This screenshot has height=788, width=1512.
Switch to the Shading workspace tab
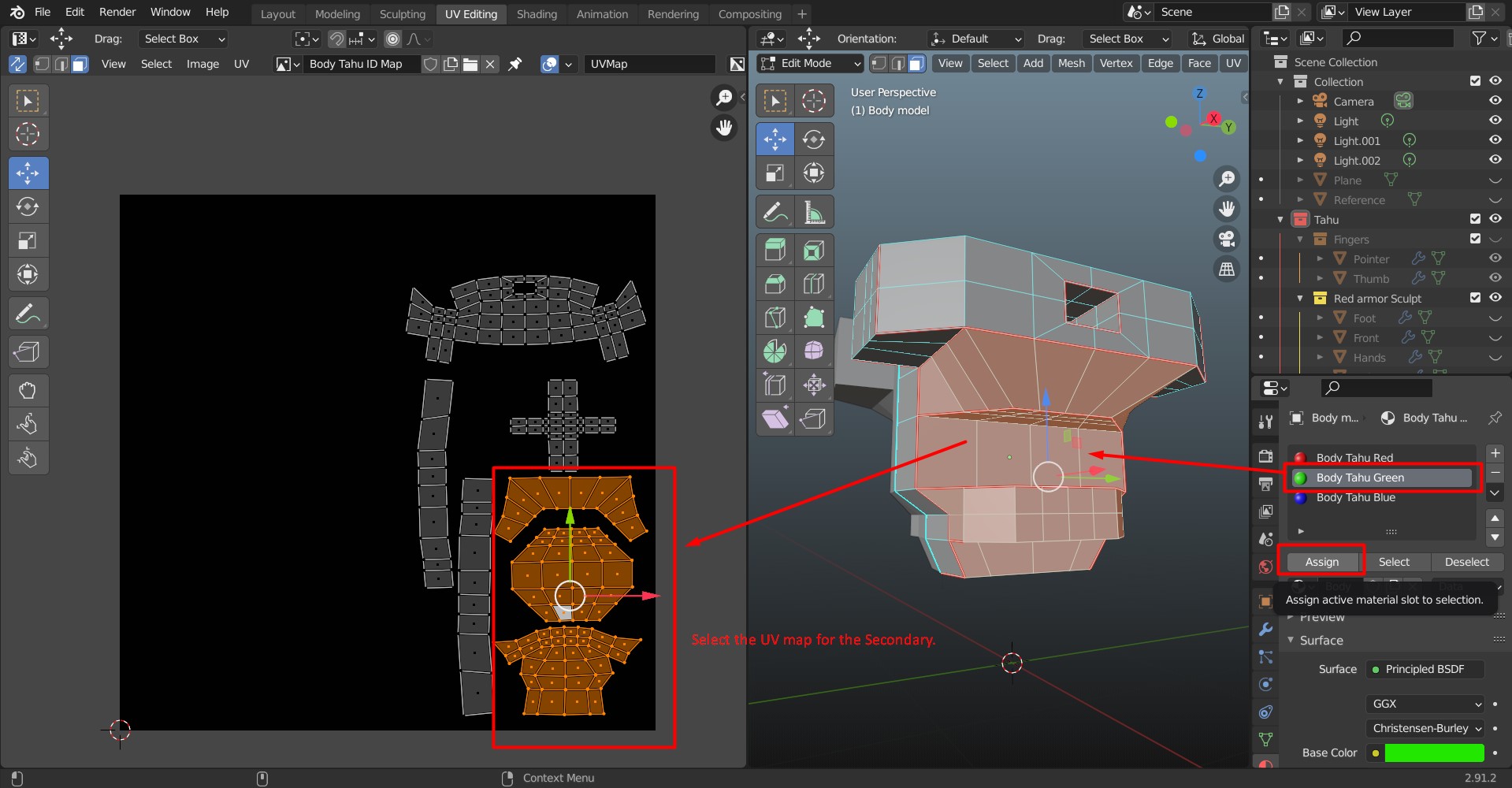pyautogui.click(x=537, y=13)
